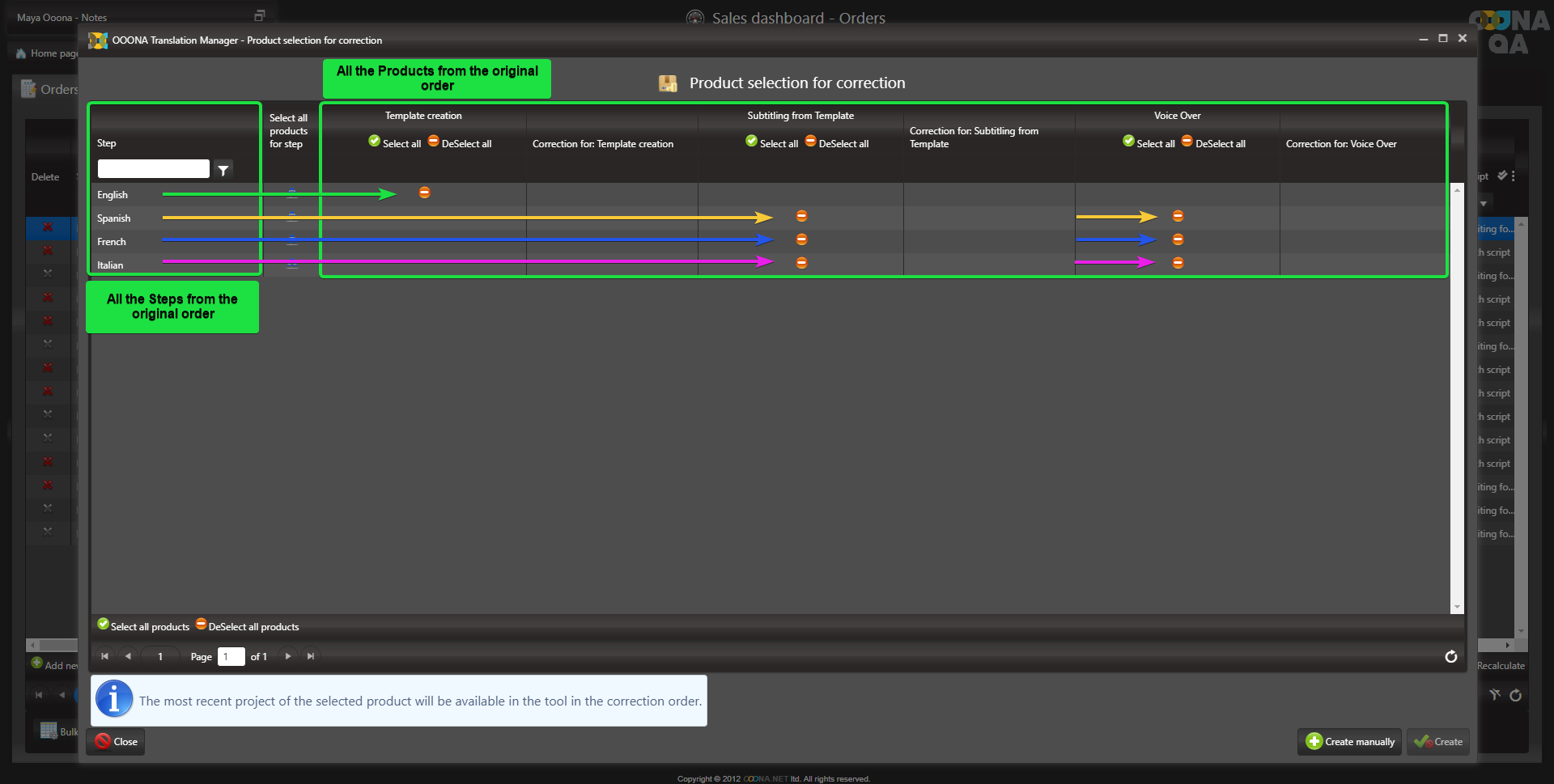The width and height of the screenshot is (1554, 784).
Task: Go to the next page arrow
Action: tap(288, 656)
